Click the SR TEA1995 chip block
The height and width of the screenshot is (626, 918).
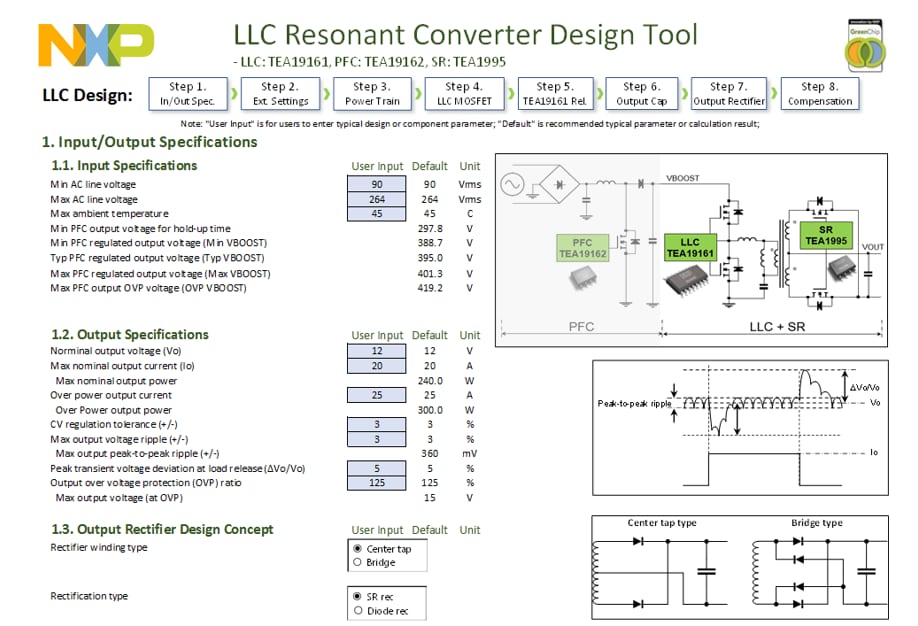pyautogui.click(x=825, y=235)
